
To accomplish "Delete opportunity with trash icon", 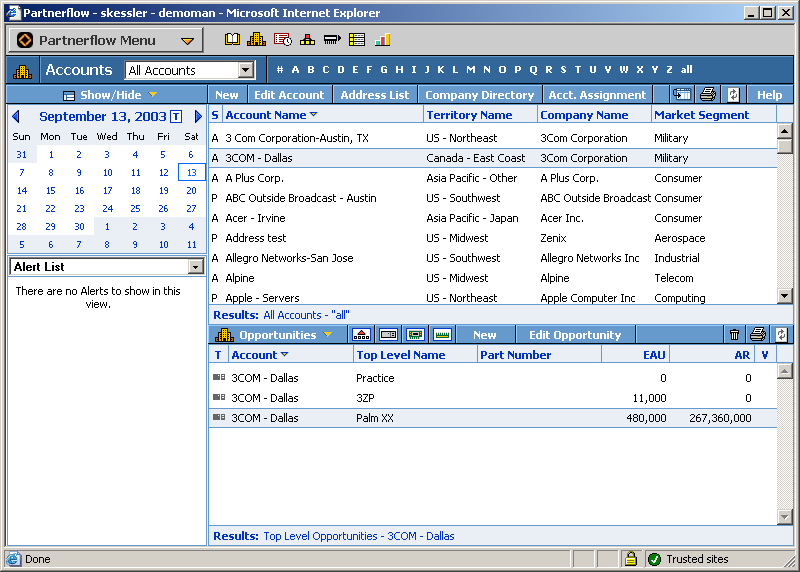I will (734, 335).
